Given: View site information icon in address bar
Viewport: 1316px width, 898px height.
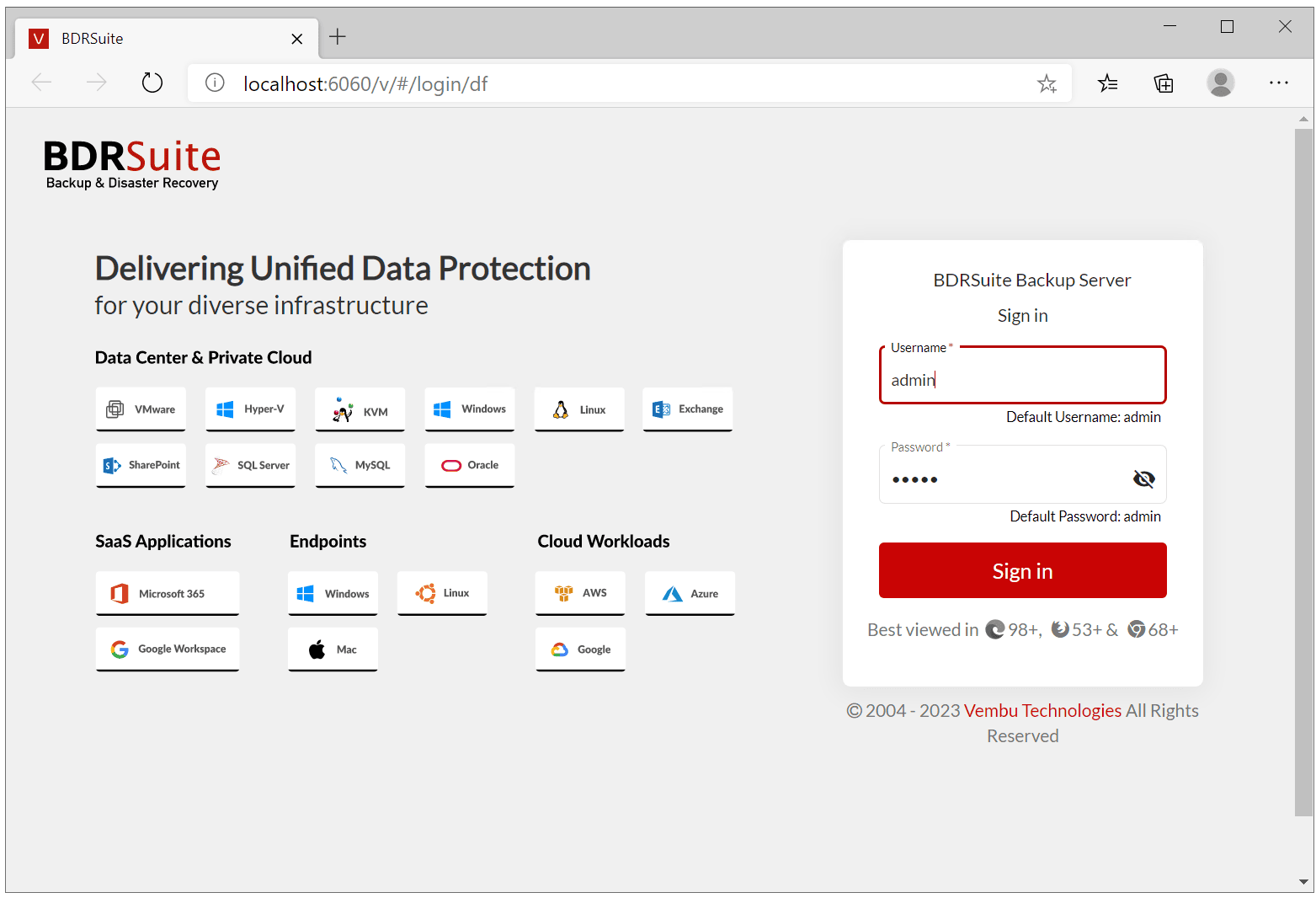Looking at the screenshot, I should pyautogui.click(x=216, y=83).
